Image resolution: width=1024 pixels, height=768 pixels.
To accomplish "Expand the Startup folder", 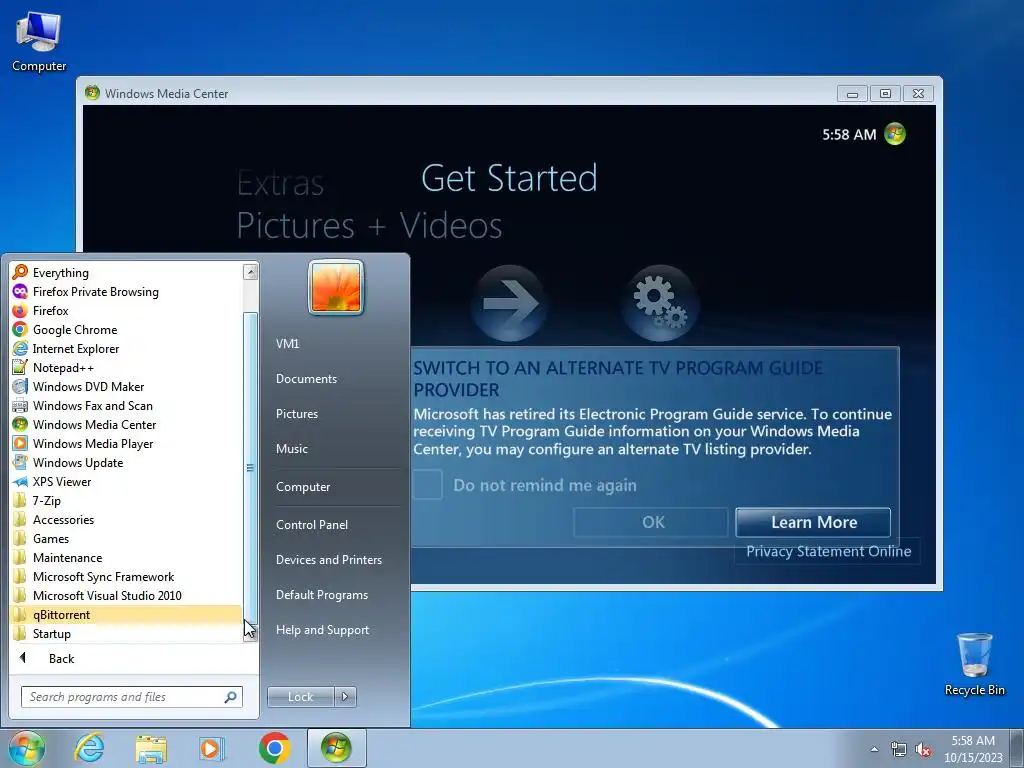I will click(125, 633).
